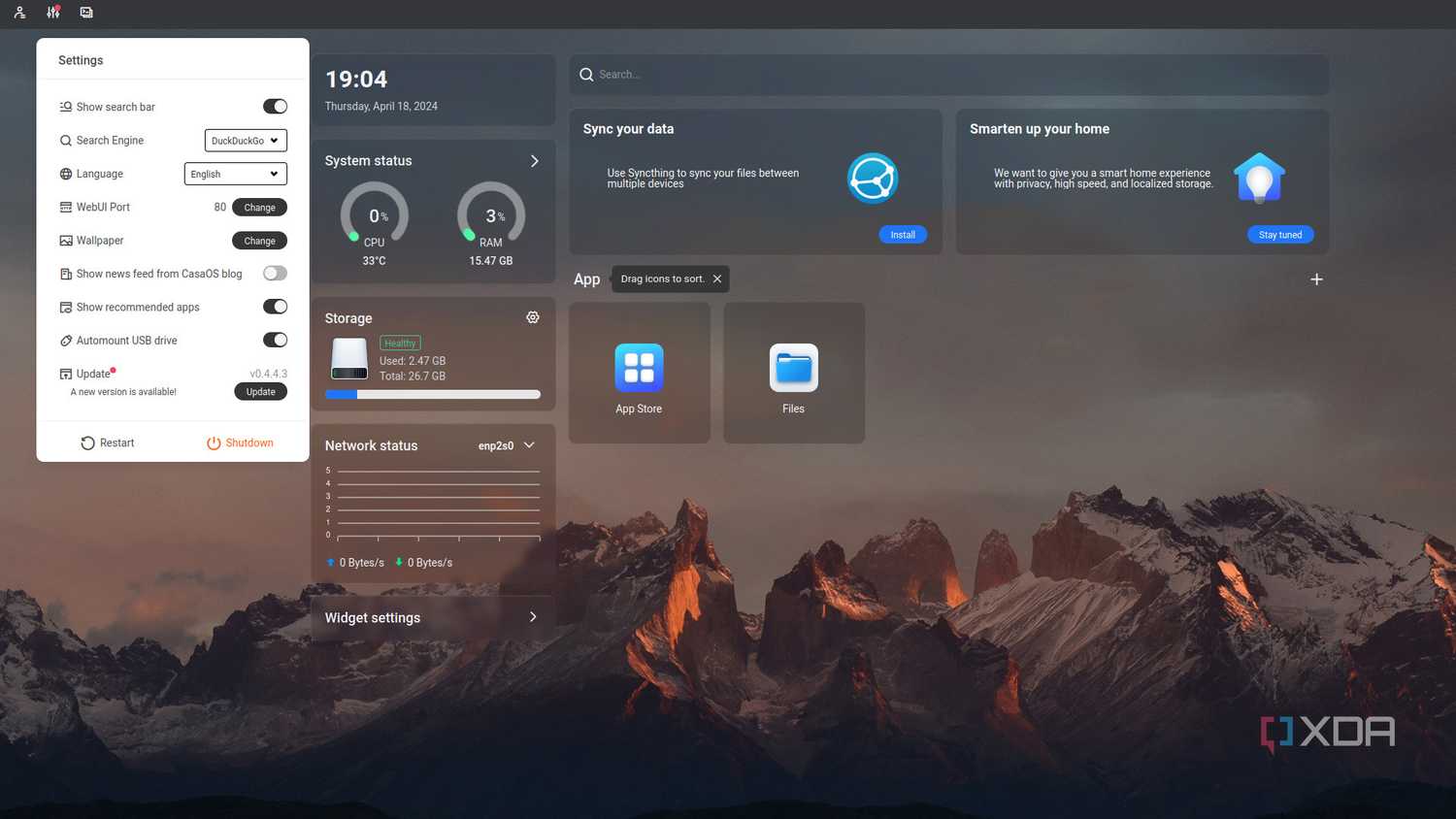Open the Files app icon
The height and width of the screenshot is (819, 1456).
pyautogui.click(x=794, y=368)
